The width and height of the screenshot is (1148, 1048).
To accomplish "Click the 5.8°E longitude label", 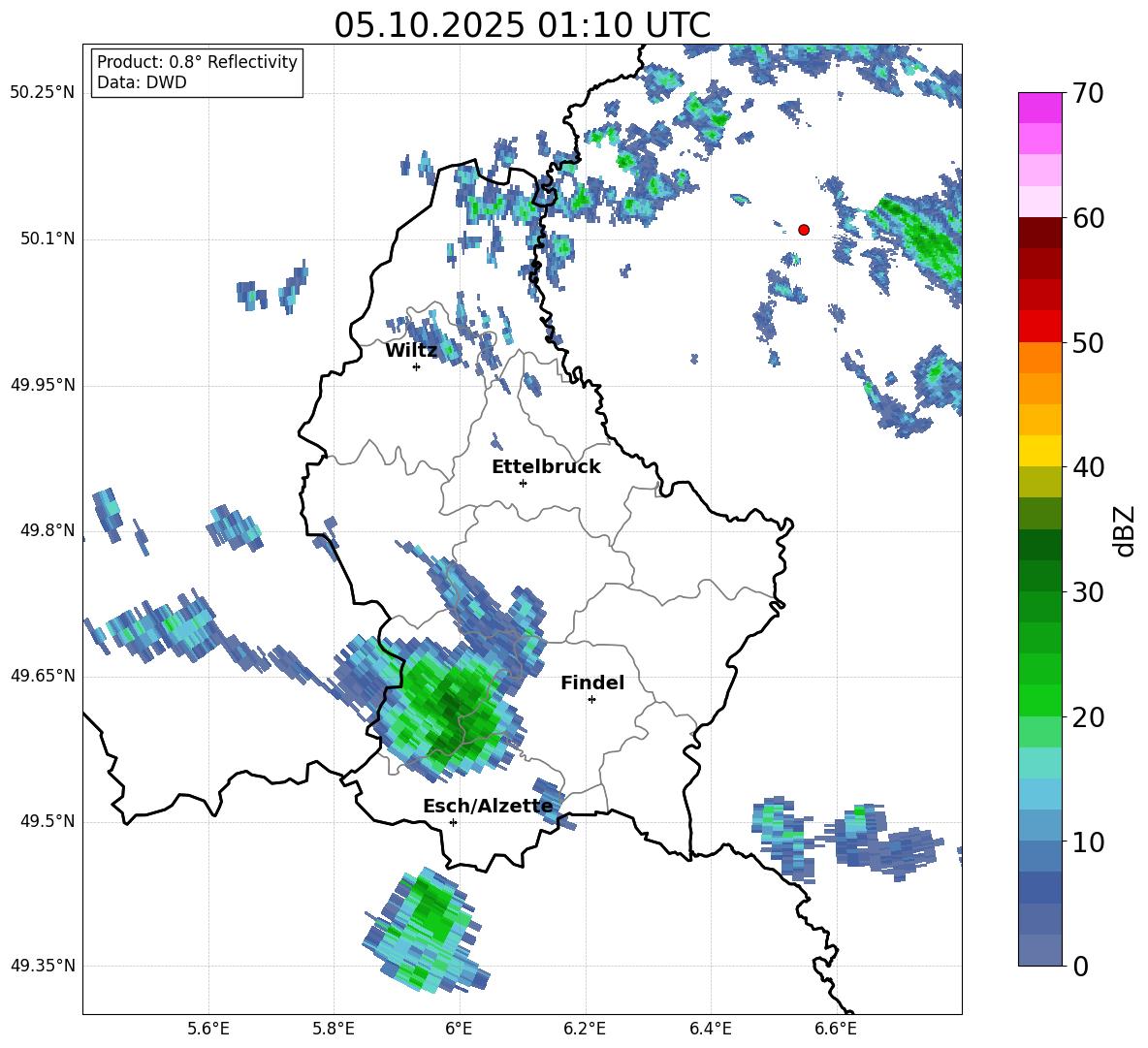I will 334,1029.
